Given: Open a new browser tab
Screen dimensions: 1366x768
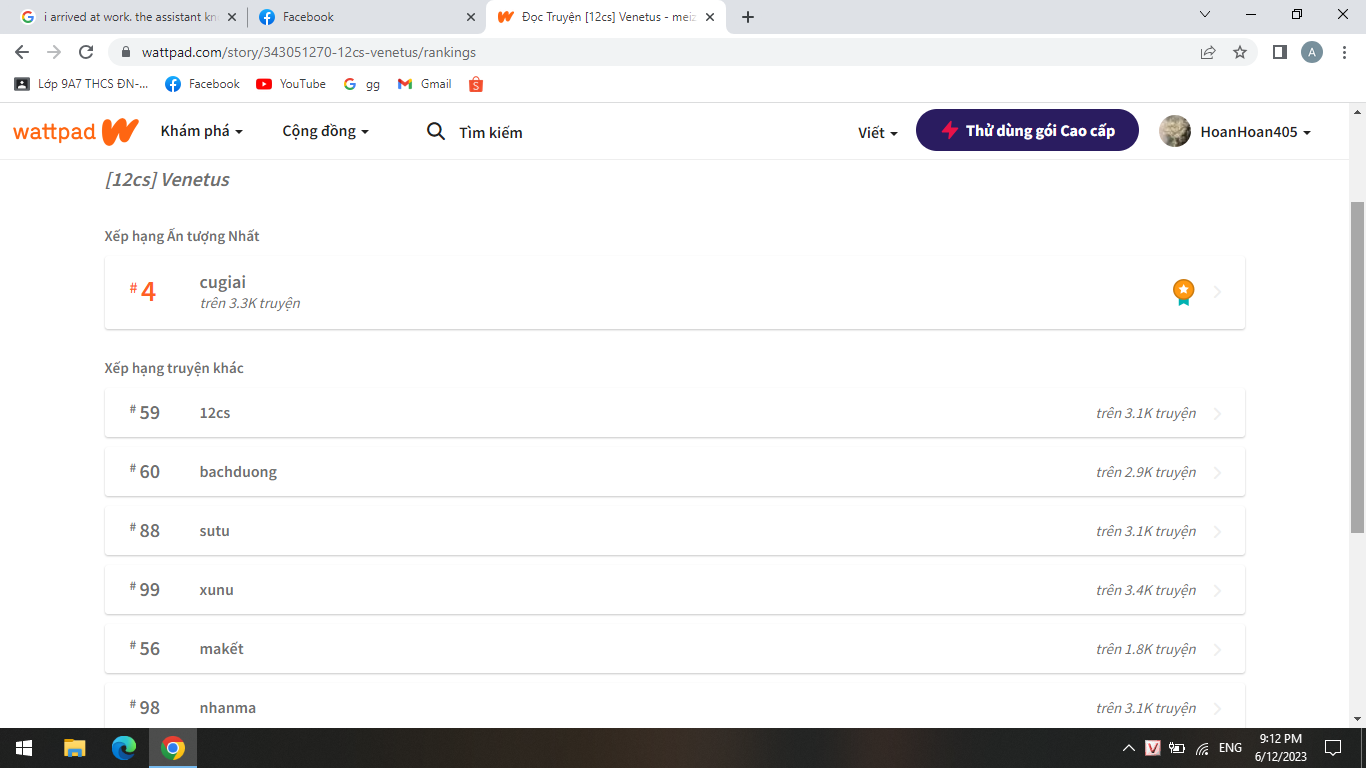Looking at the screenshot, I should (x=748, y=17).
